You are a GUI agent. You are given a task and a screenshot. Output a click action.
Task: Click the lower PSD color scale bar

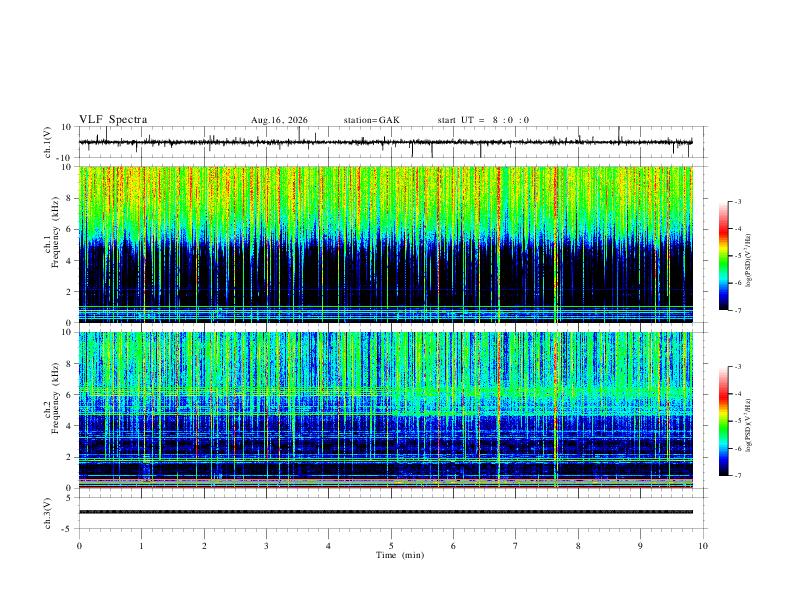tap(723, 421)
